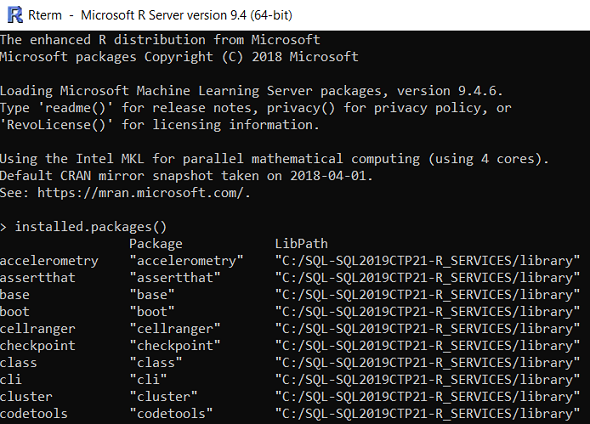Click the installed.packages() command line
This screenshot has height=424, width=590.
(90, 227)
